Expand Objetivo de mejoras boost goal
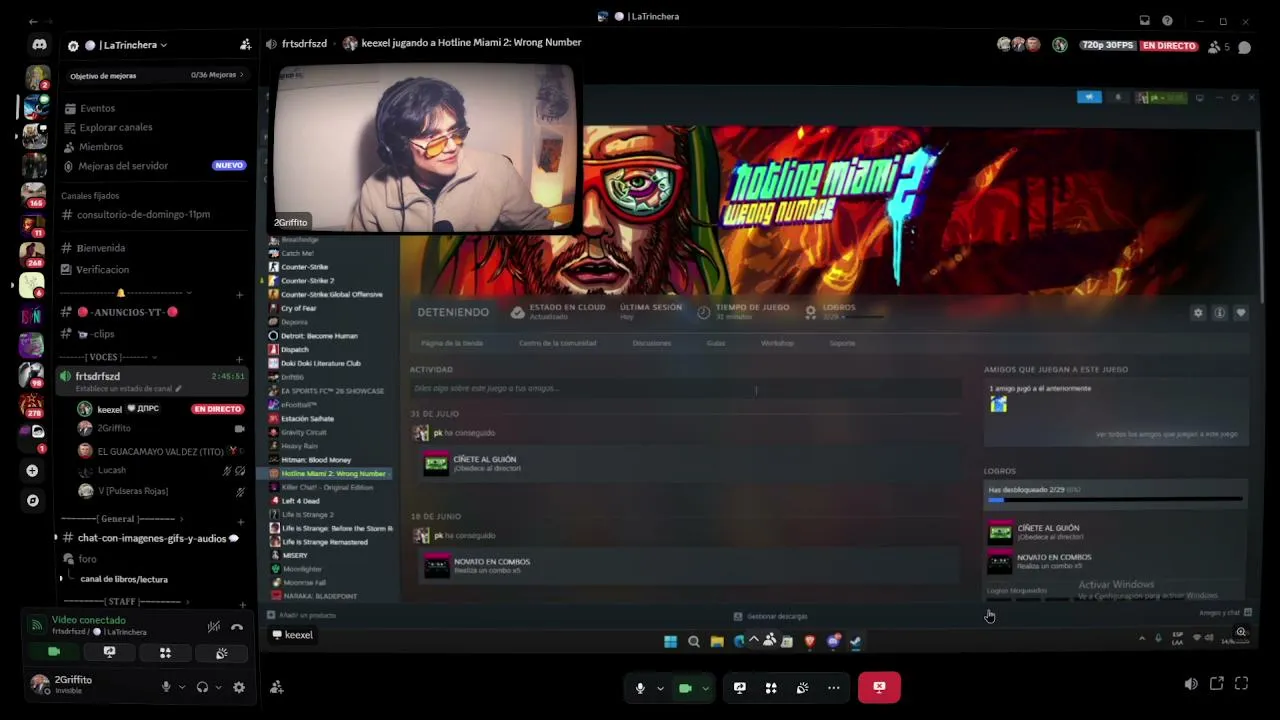Screen dimensions: 1280x720 pos(156,75)
